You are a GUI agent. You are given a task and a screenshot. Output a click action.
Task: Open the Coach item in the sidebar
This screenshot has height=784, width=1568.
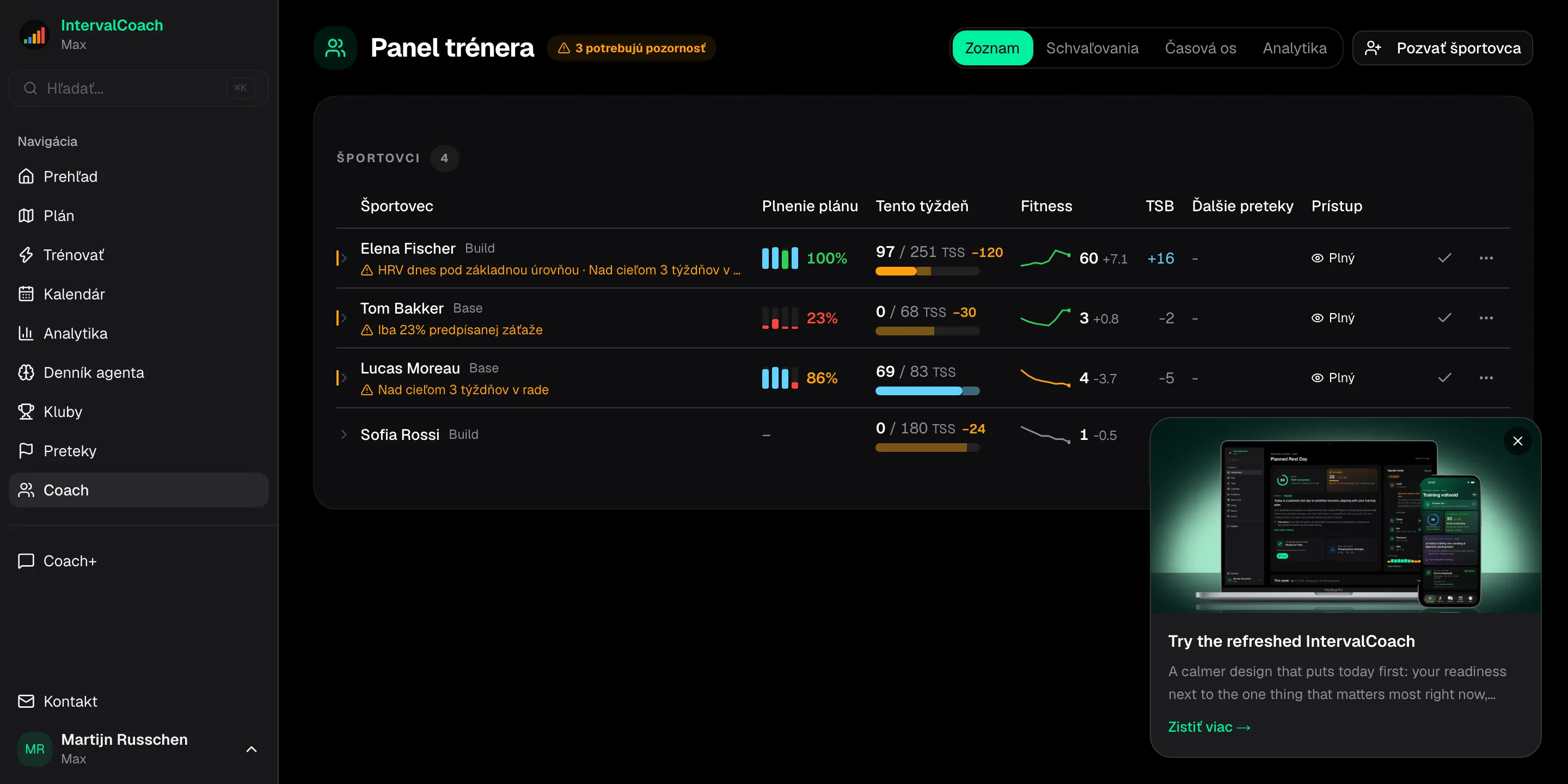(x=139, y=490)
